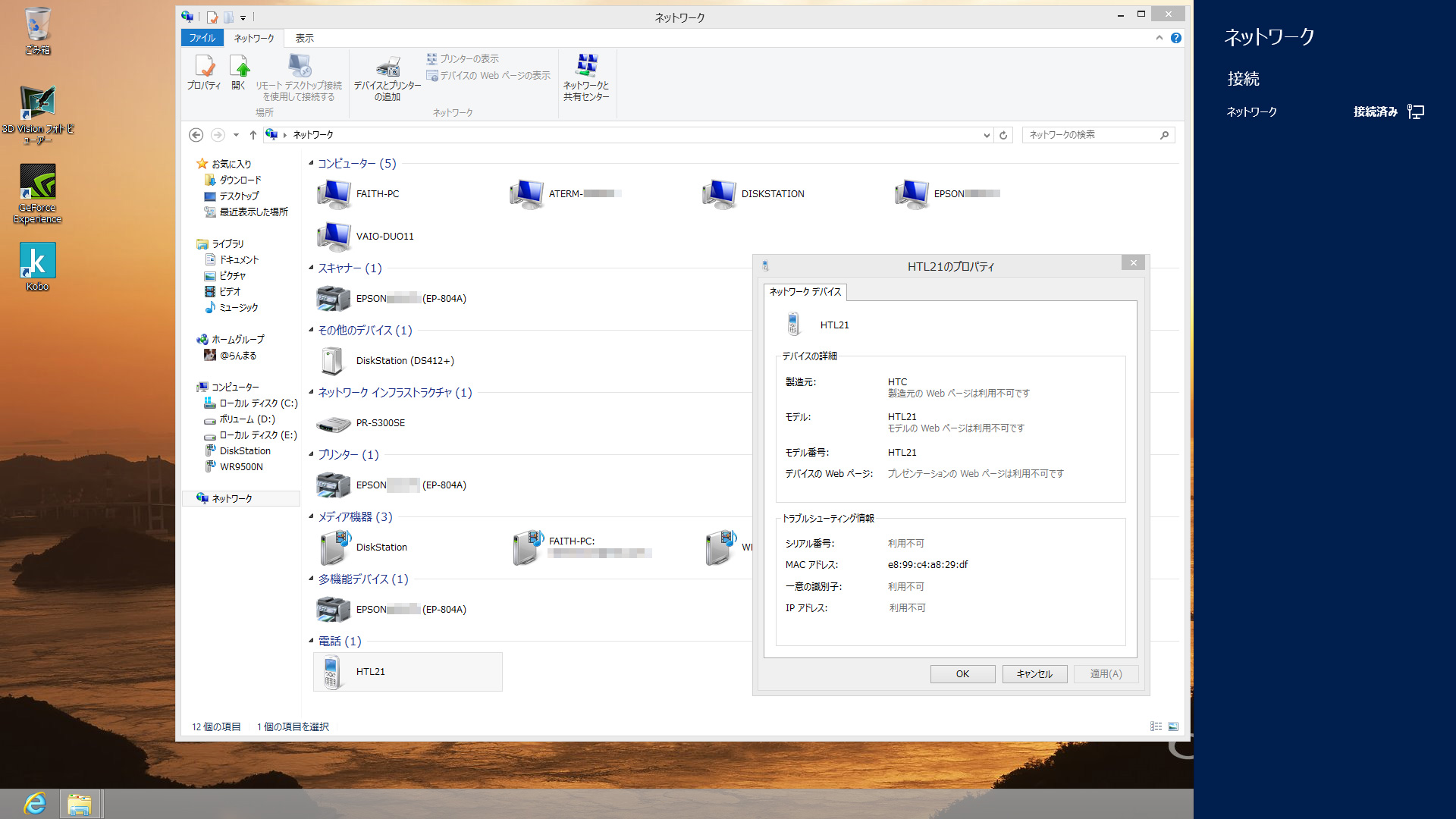This screenshot has height=819, width=1456.
Task: Add devices and printers icon
Action: (388, 78)
